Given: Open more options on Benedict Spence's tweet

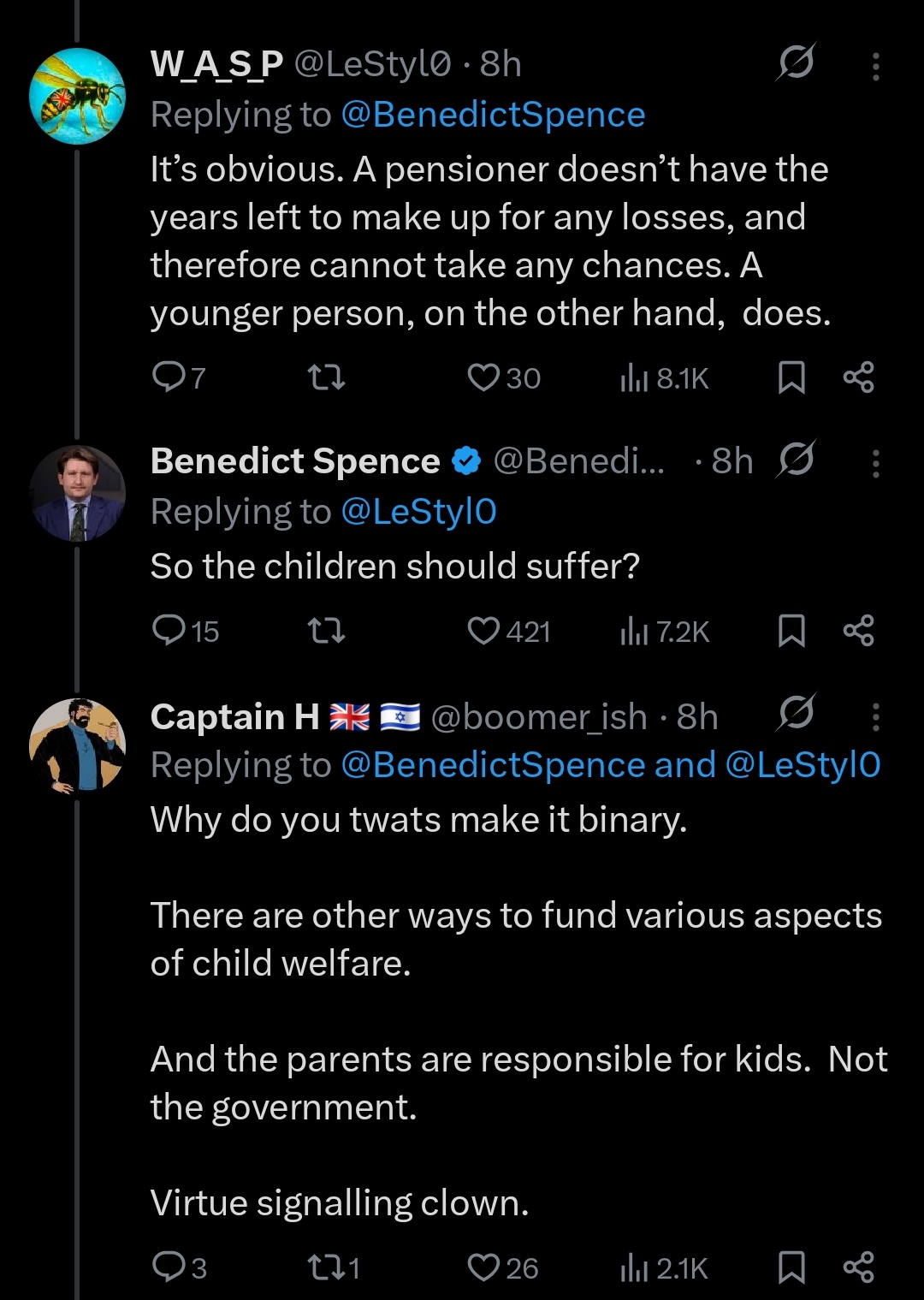Looking at the screenshot, I should click(x=875, y=463).
